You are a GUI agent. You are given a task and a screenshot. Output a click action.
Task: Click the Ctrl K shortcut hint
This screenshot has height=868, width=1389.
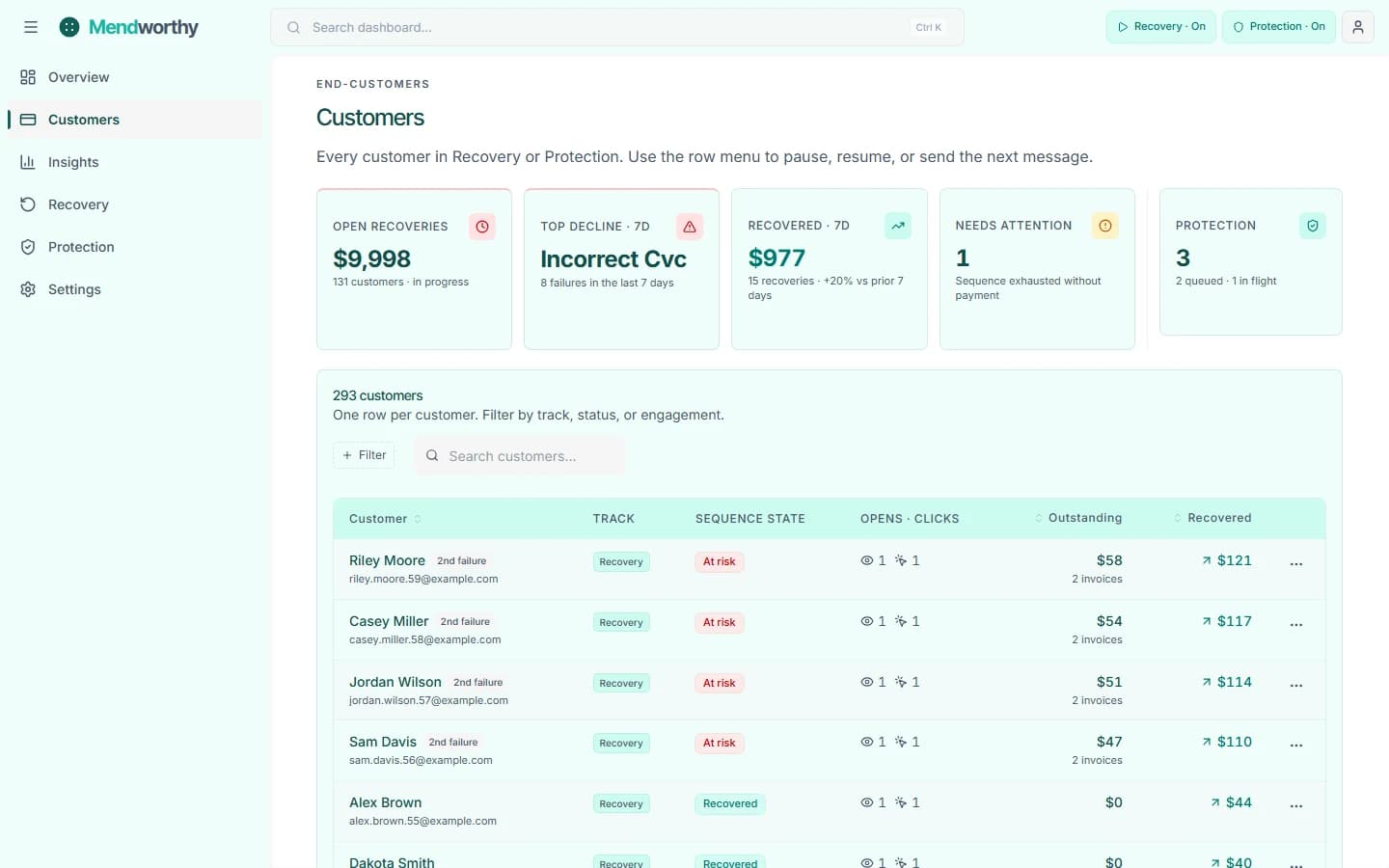point(929,27)
